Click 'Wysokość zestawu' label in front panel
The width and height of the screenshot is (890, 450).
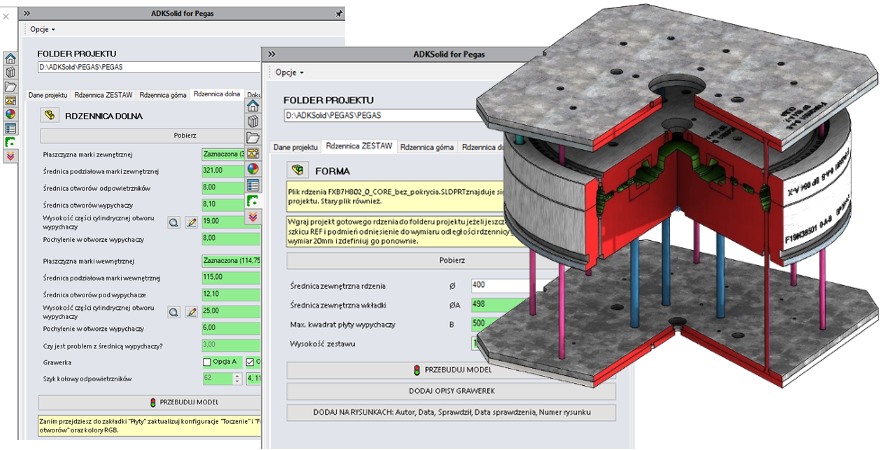pyautogui.click(x=322, y=344)
